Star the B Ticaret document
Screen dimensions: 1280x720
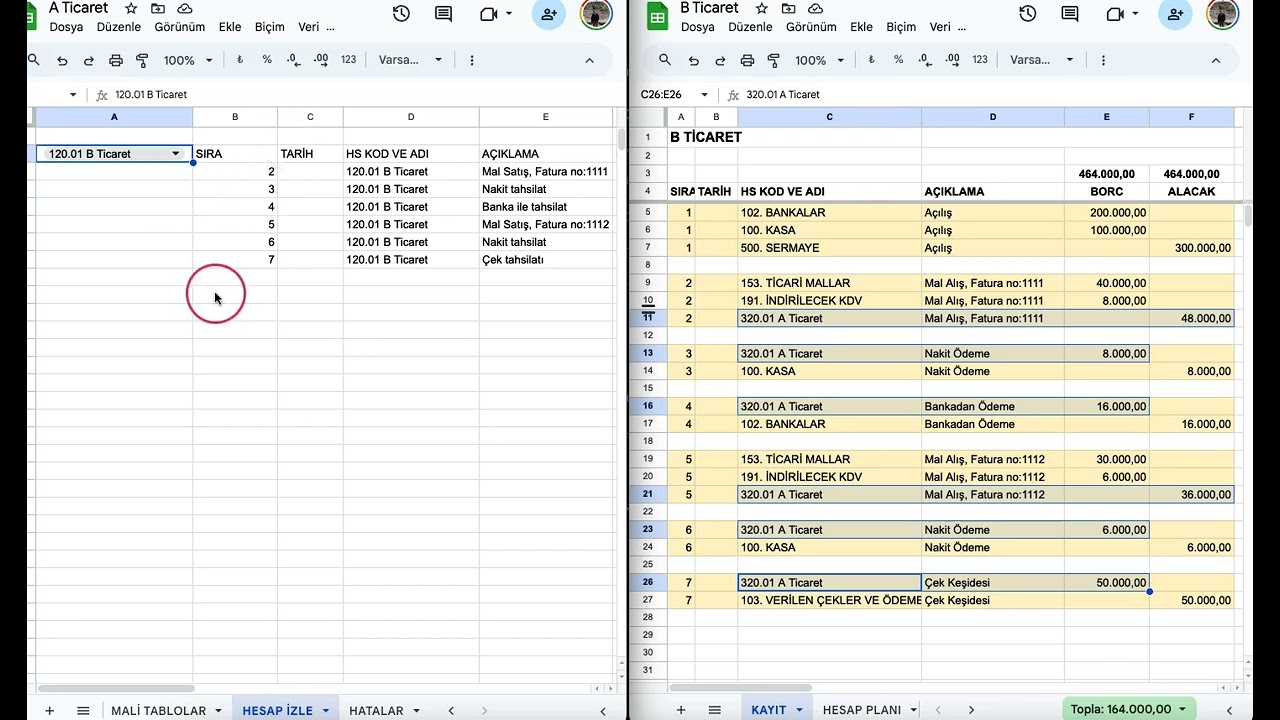coord(762,8)
